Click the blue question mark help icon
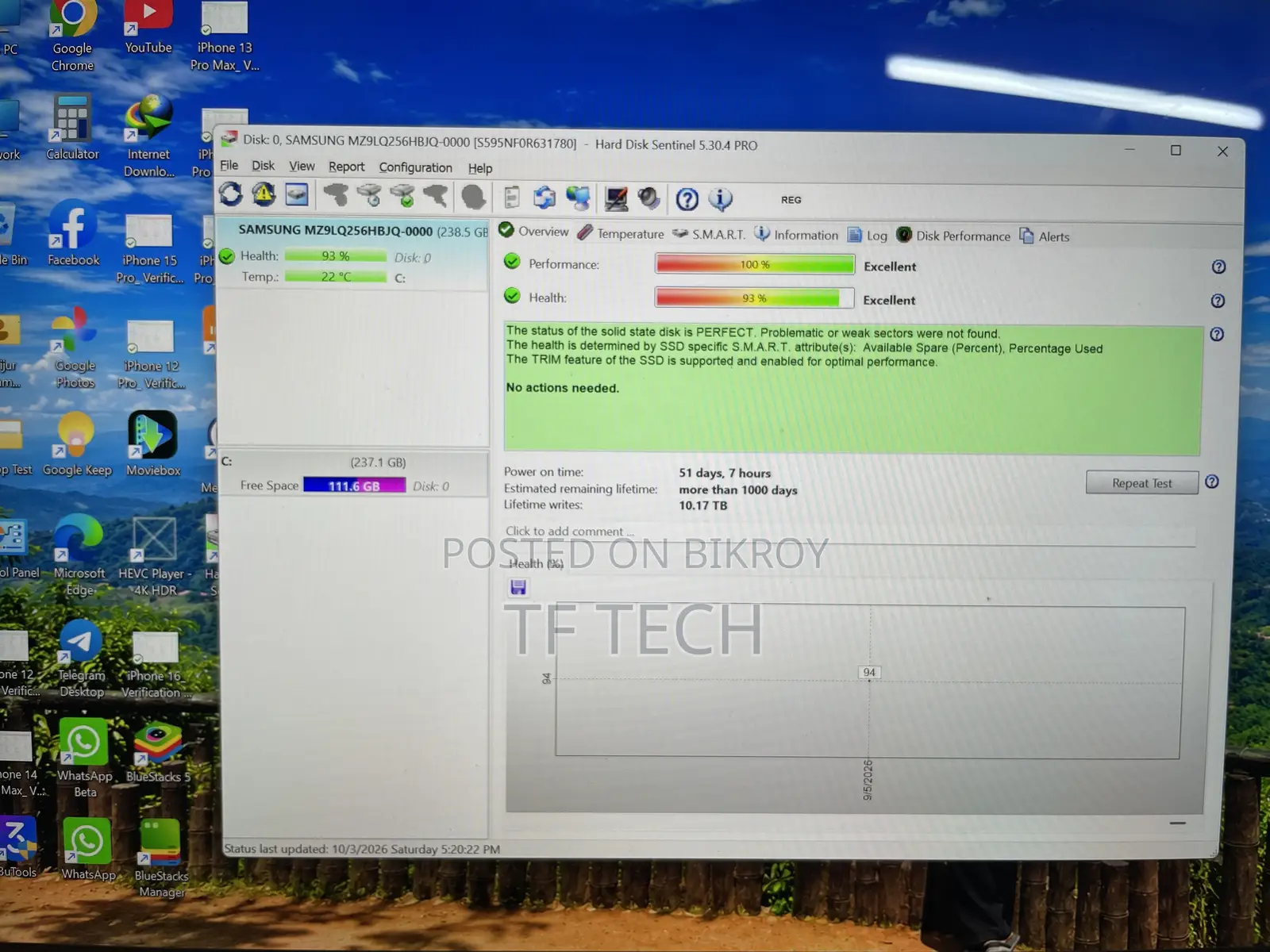The width and height of the screenshot is (1270, 952). click(687, 199)
